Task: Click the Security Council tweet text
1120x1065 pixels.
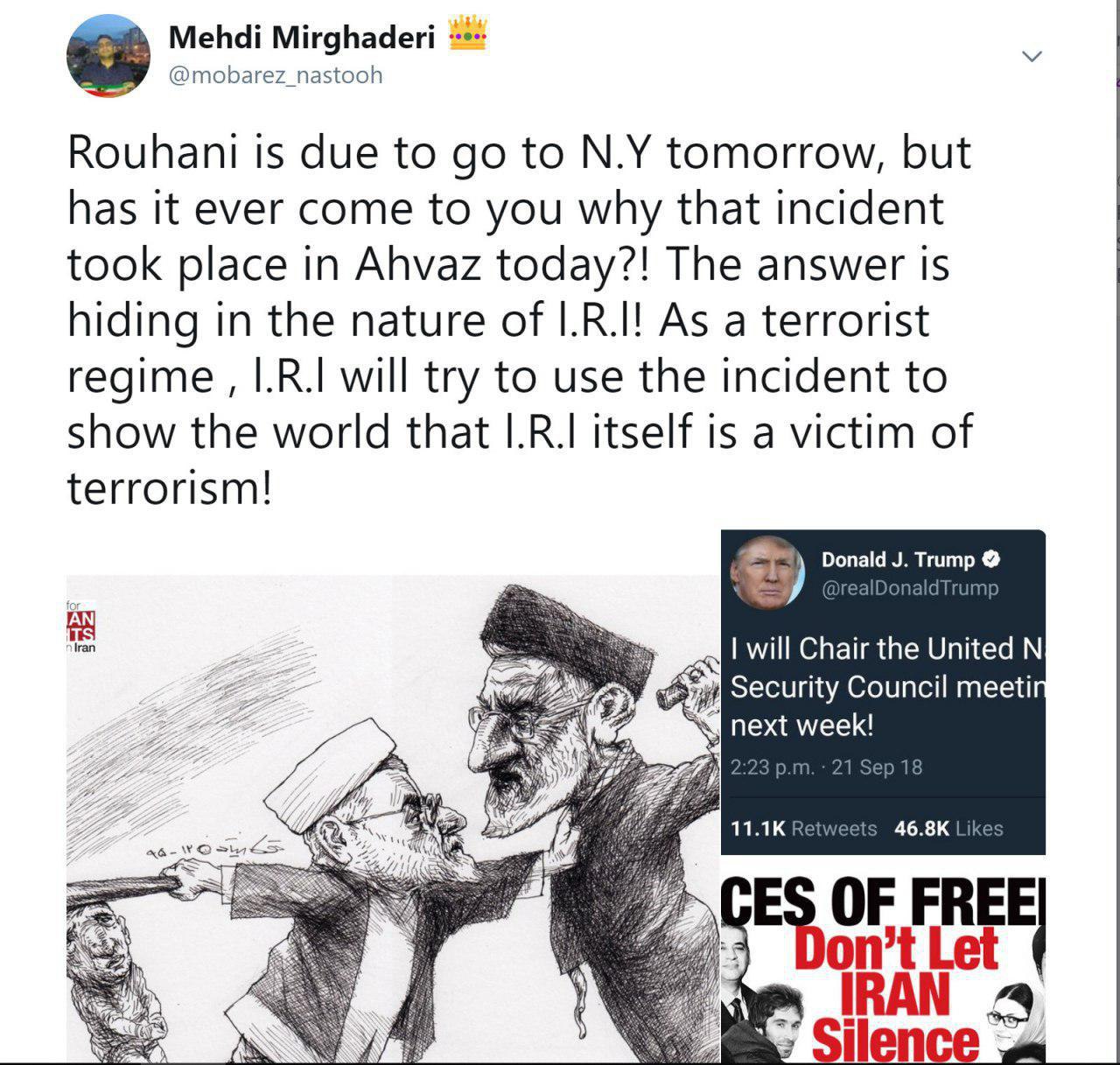Action: 887,687
